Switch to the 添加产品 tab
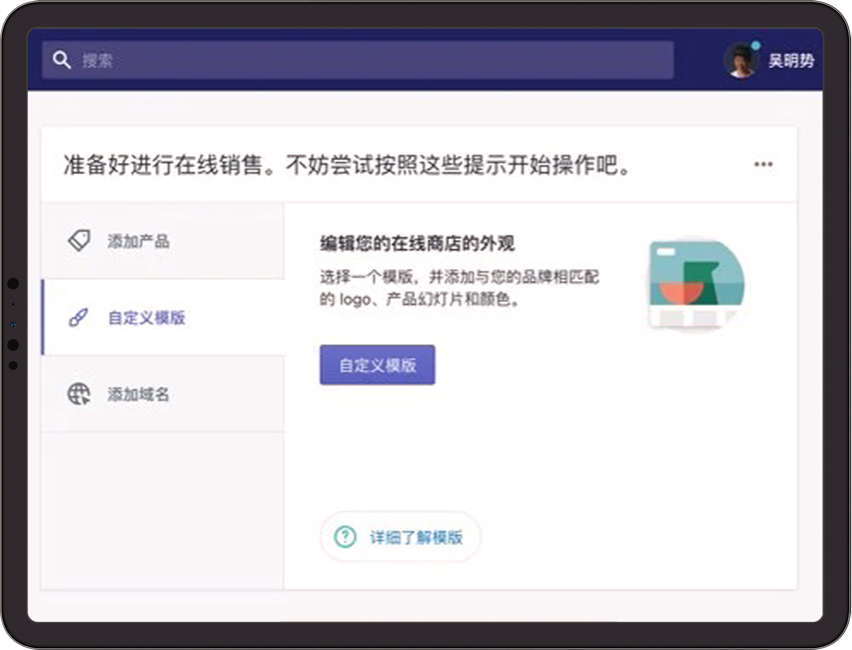Image resolution: width=852 pixels, height=650 pixels. 139,241
